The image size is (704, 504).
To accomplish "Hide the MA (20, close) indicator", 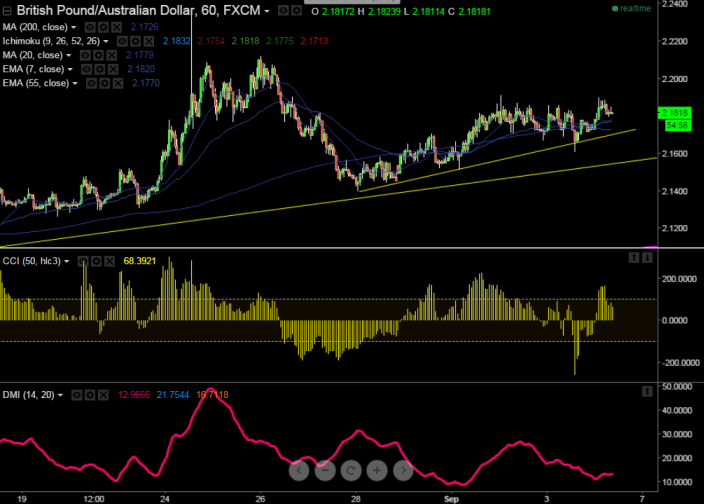I will [x=85, y=54].
